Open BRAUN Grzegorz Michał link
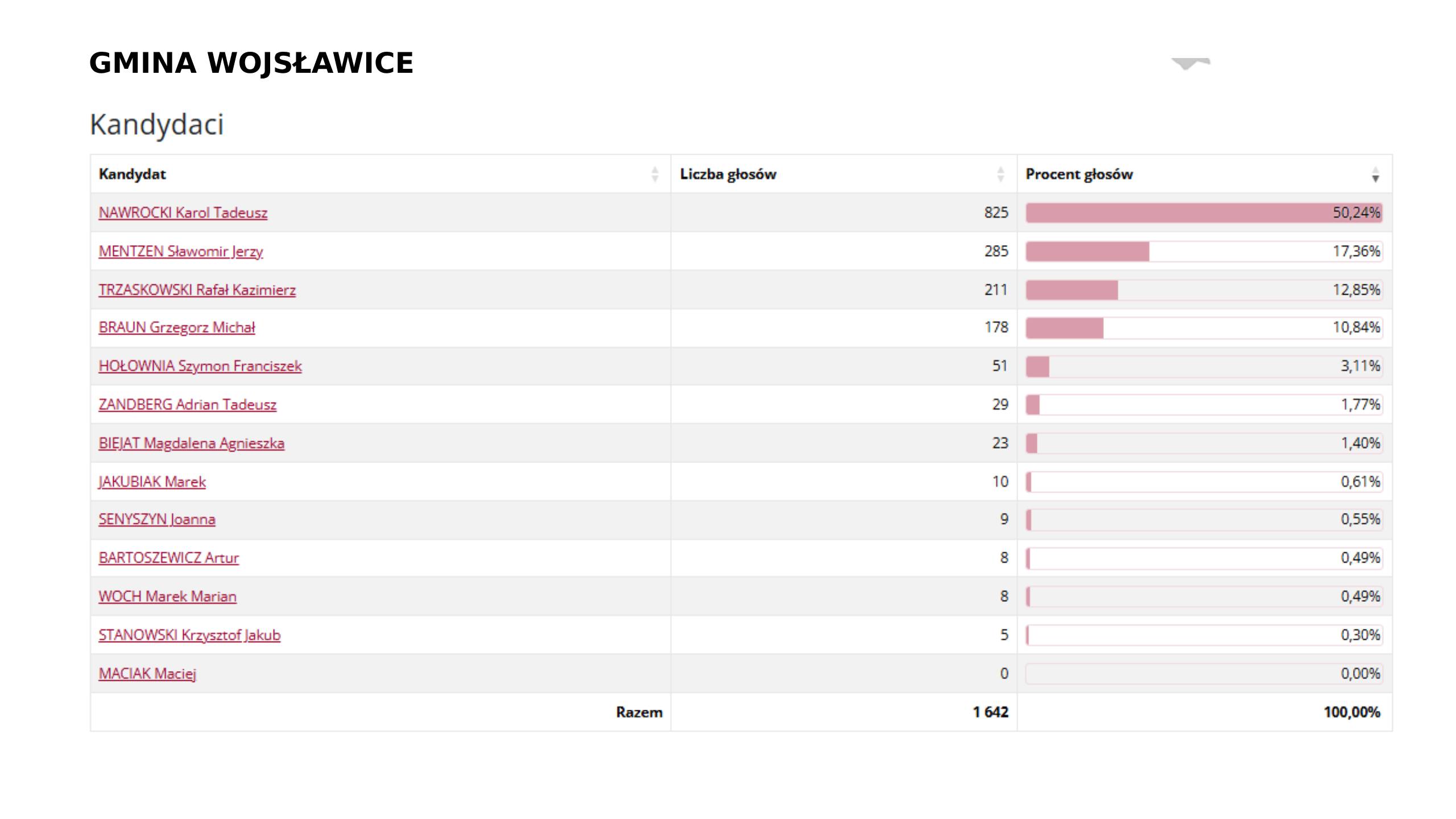This screenshot has height=819, width=1456. [176, 328]
